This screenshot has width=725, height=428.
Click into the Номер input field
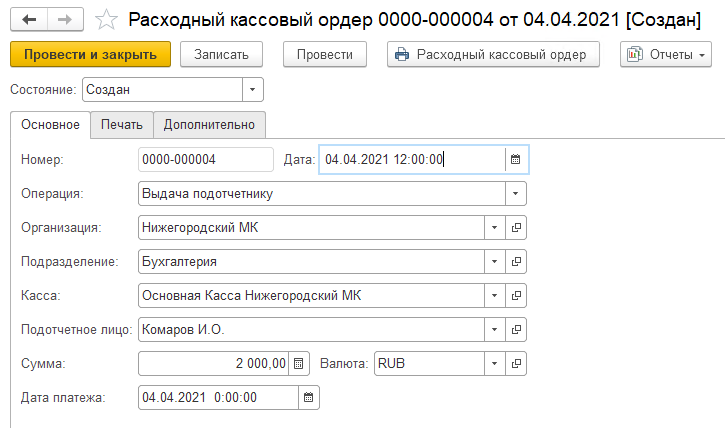coord(205,159)
